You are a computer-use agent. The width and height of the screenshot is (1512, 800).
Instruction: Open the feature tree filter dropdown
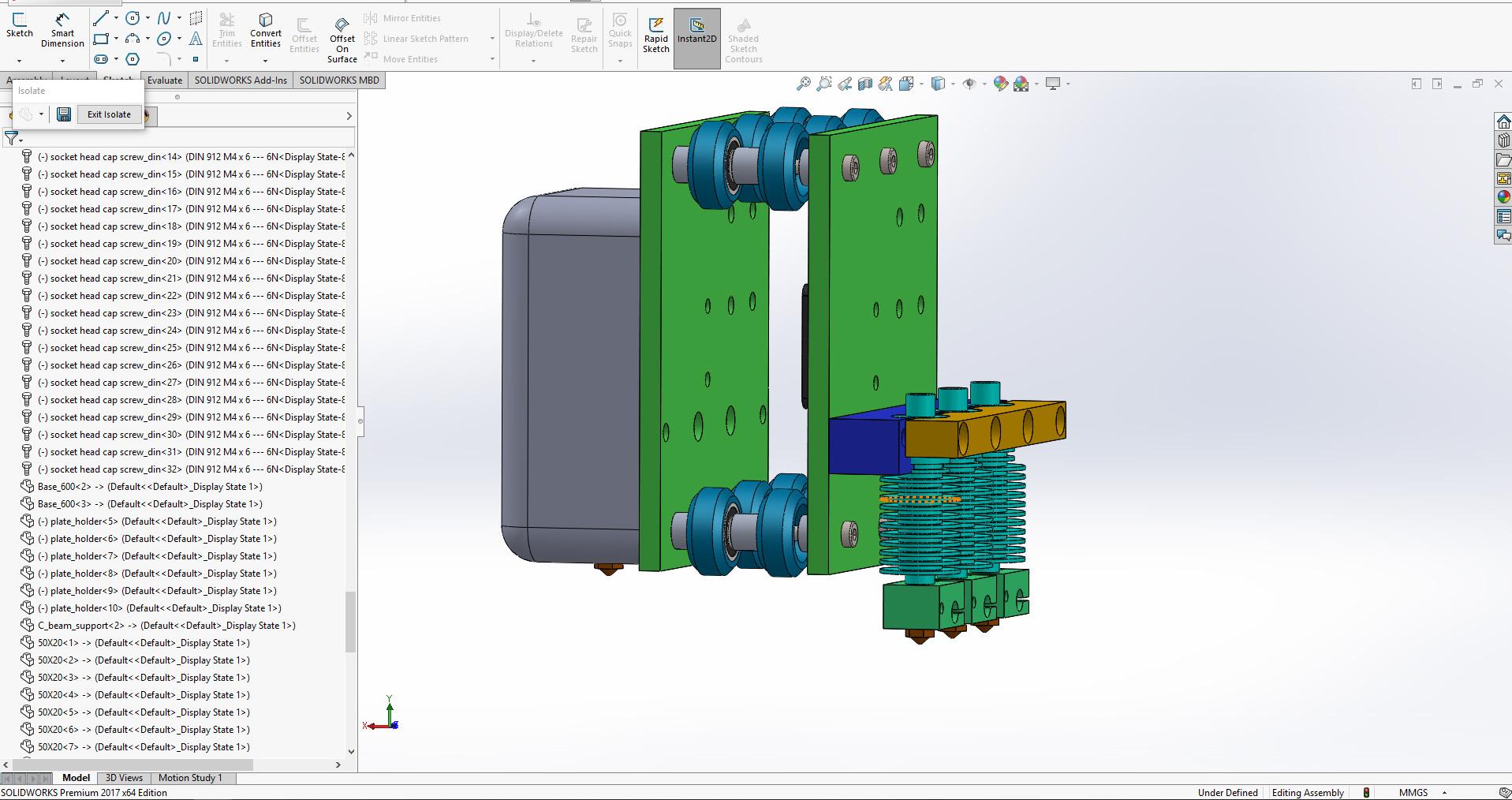tap(13, 140)
